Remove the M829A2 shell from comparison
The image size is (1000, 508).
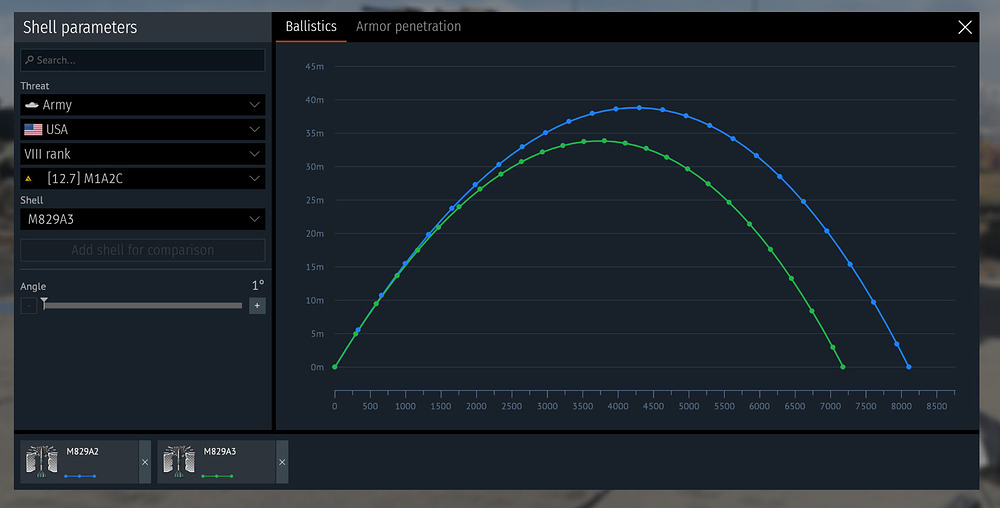tap(145, 462)
